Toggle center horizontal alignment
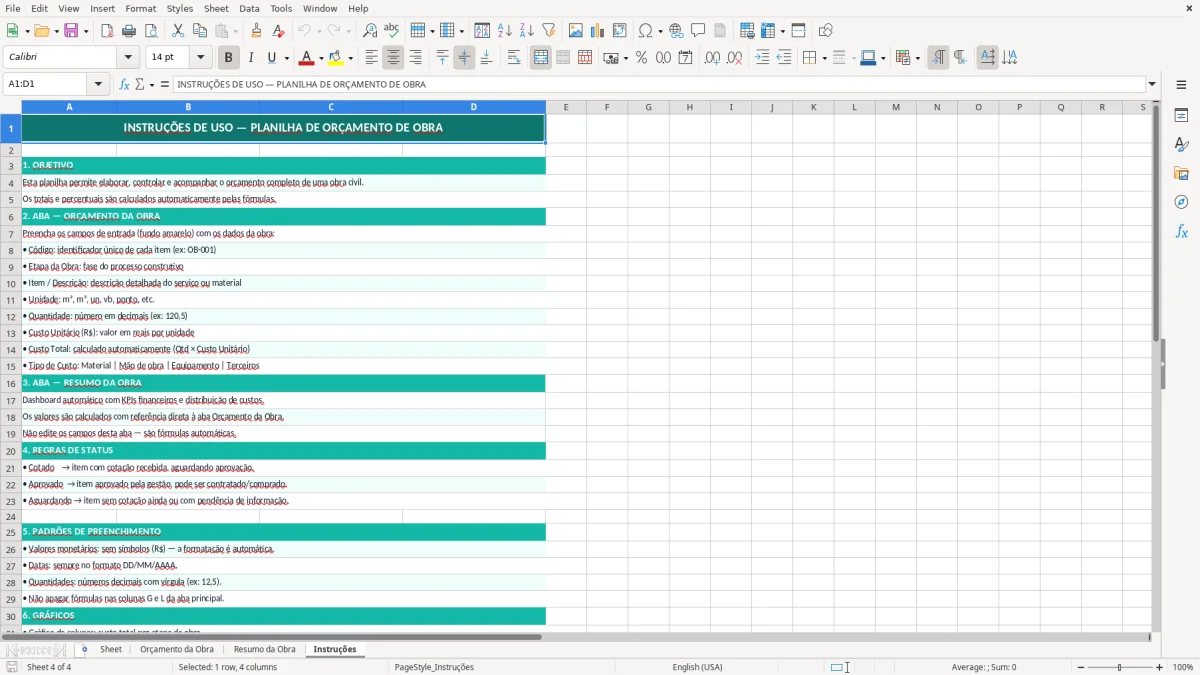 point(393,58)
